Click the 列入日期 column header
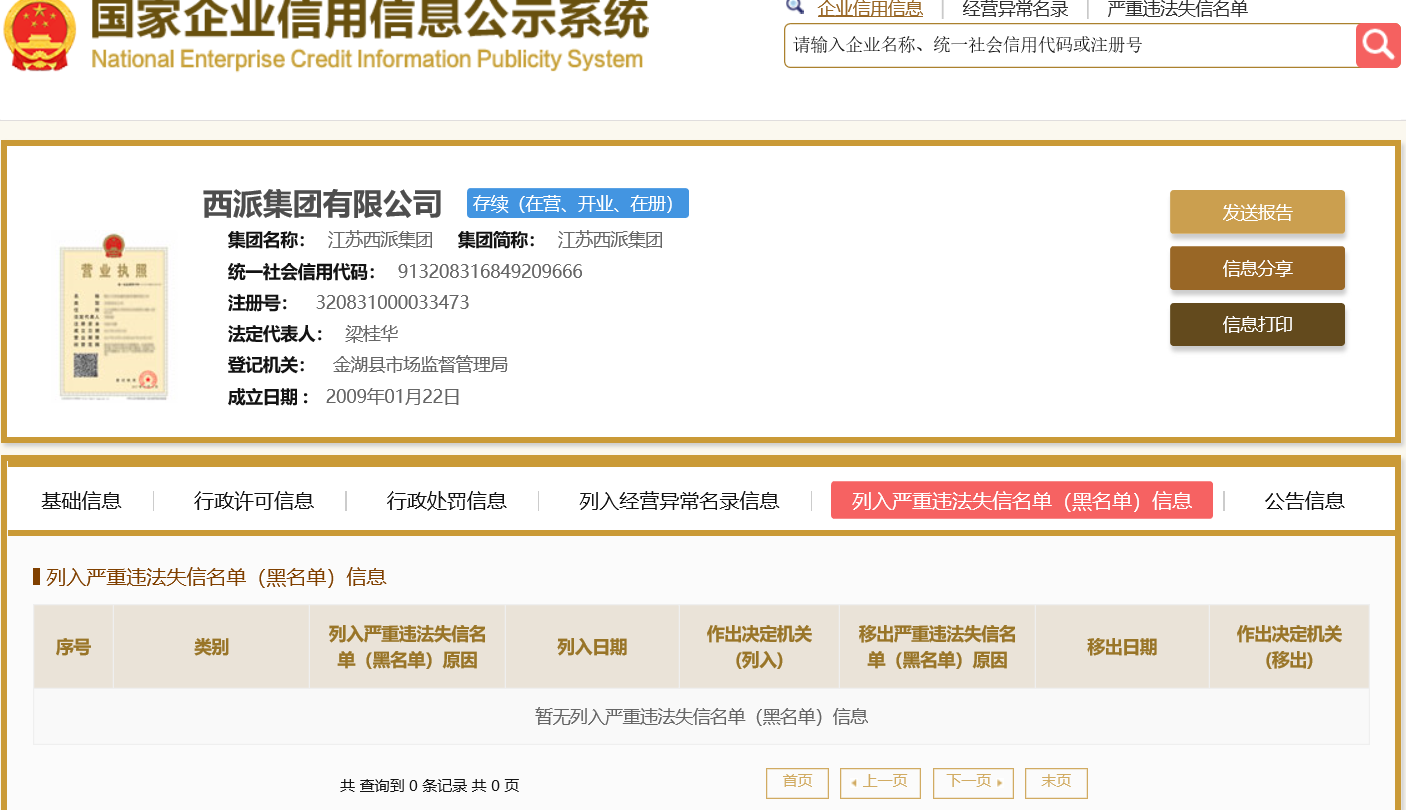 coord(592,647)
